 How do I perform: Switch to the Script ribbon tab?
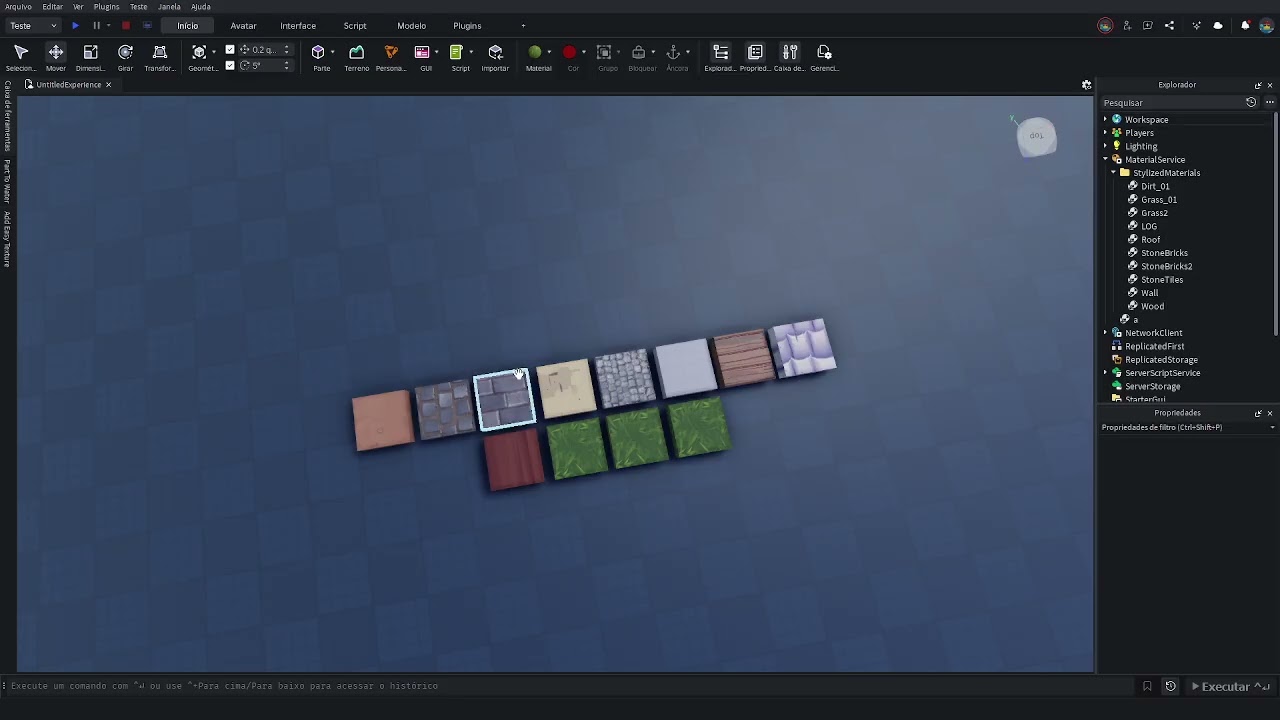(355, 25)
